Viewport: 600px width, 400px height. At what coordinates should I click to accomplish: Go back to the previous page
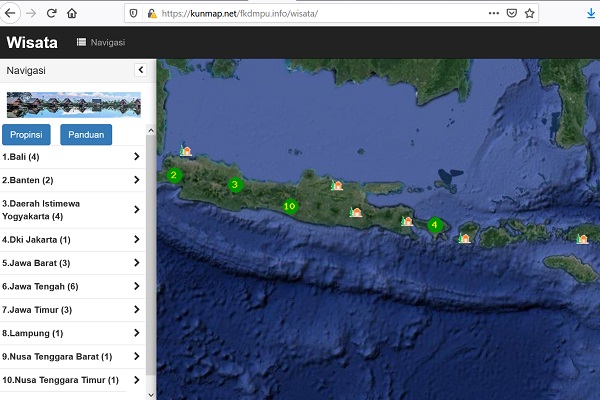tap(10, 13)
